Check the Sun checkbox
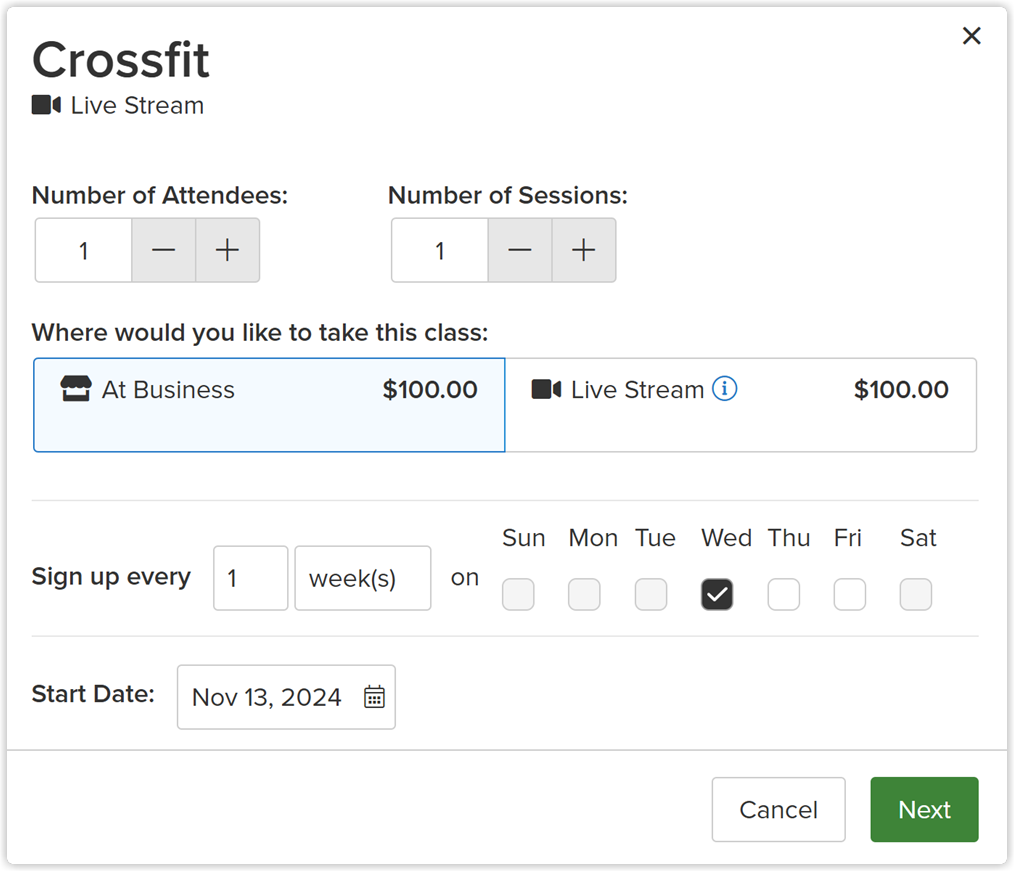 coord(518,594)
